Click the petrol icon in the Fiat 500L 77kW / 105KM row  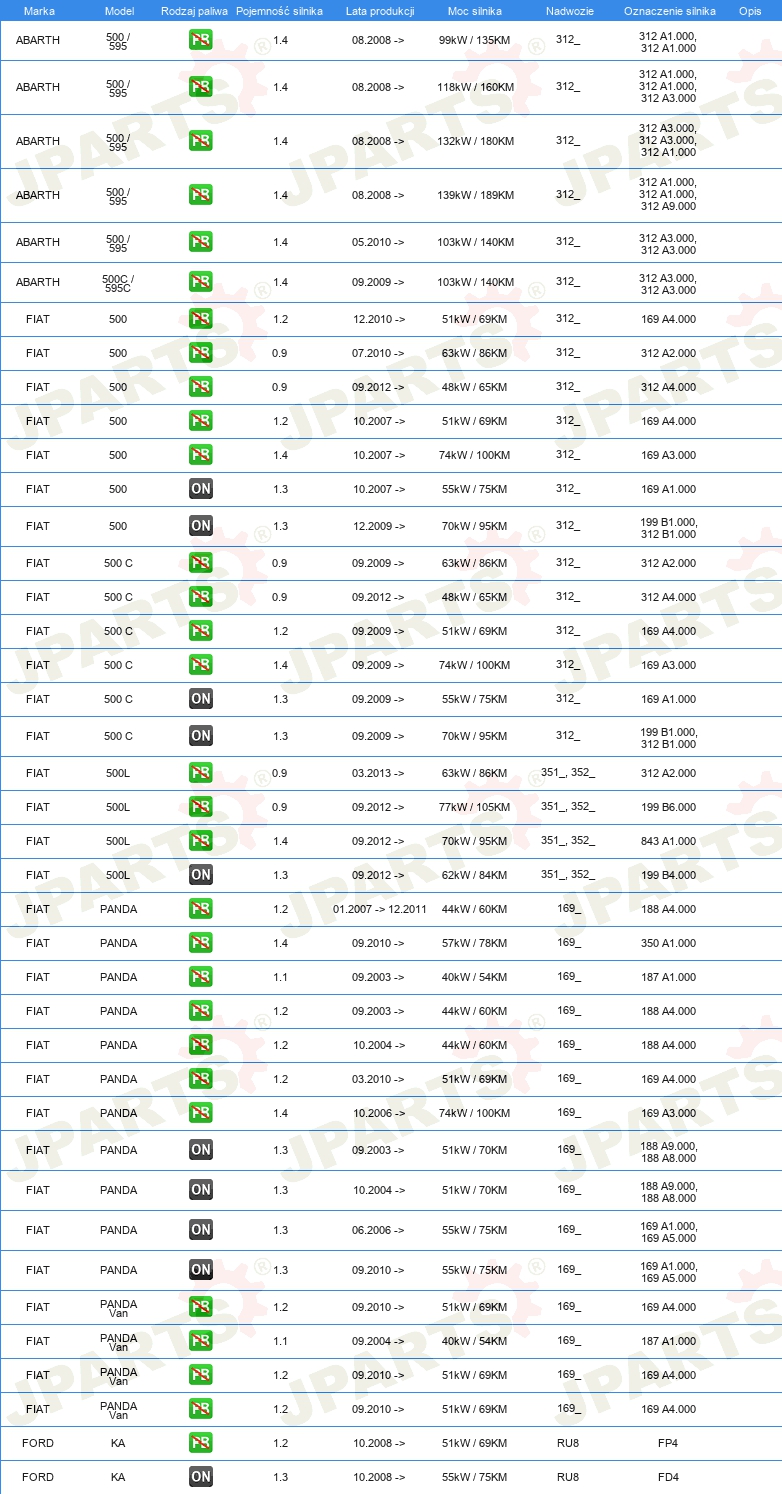point(201,807)
